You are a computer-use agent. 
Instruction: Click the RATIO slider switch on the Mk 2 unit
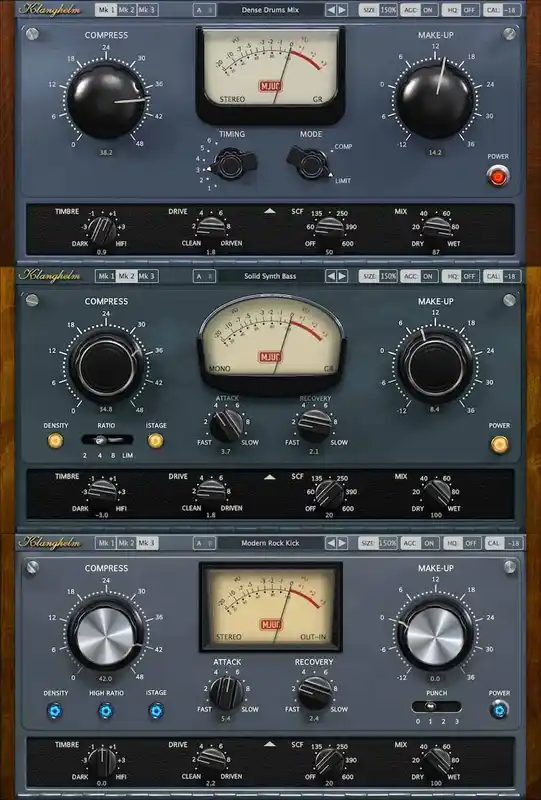107,440
